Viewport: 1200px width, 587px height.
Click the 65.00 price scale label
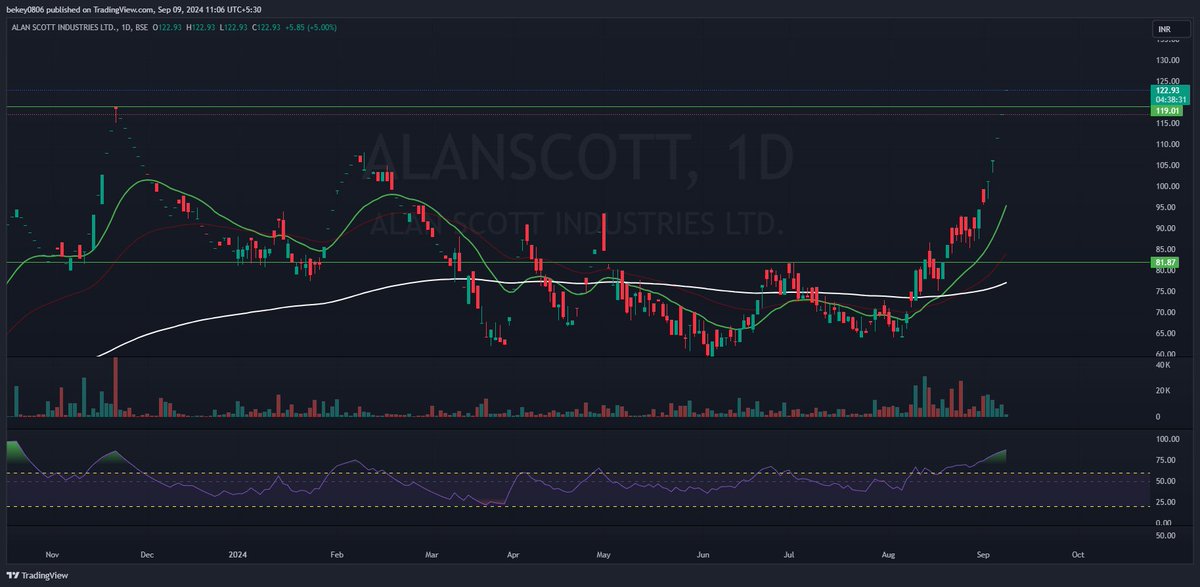(x=1166, y=333)
